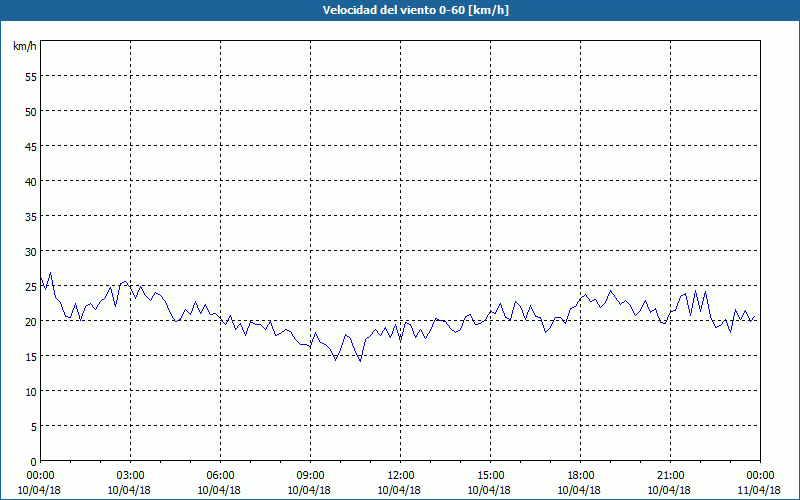This screenshot has width=800, height=500.
Task: Click the '10/04/18' date under 12:00
Action: tap(399, 490)
